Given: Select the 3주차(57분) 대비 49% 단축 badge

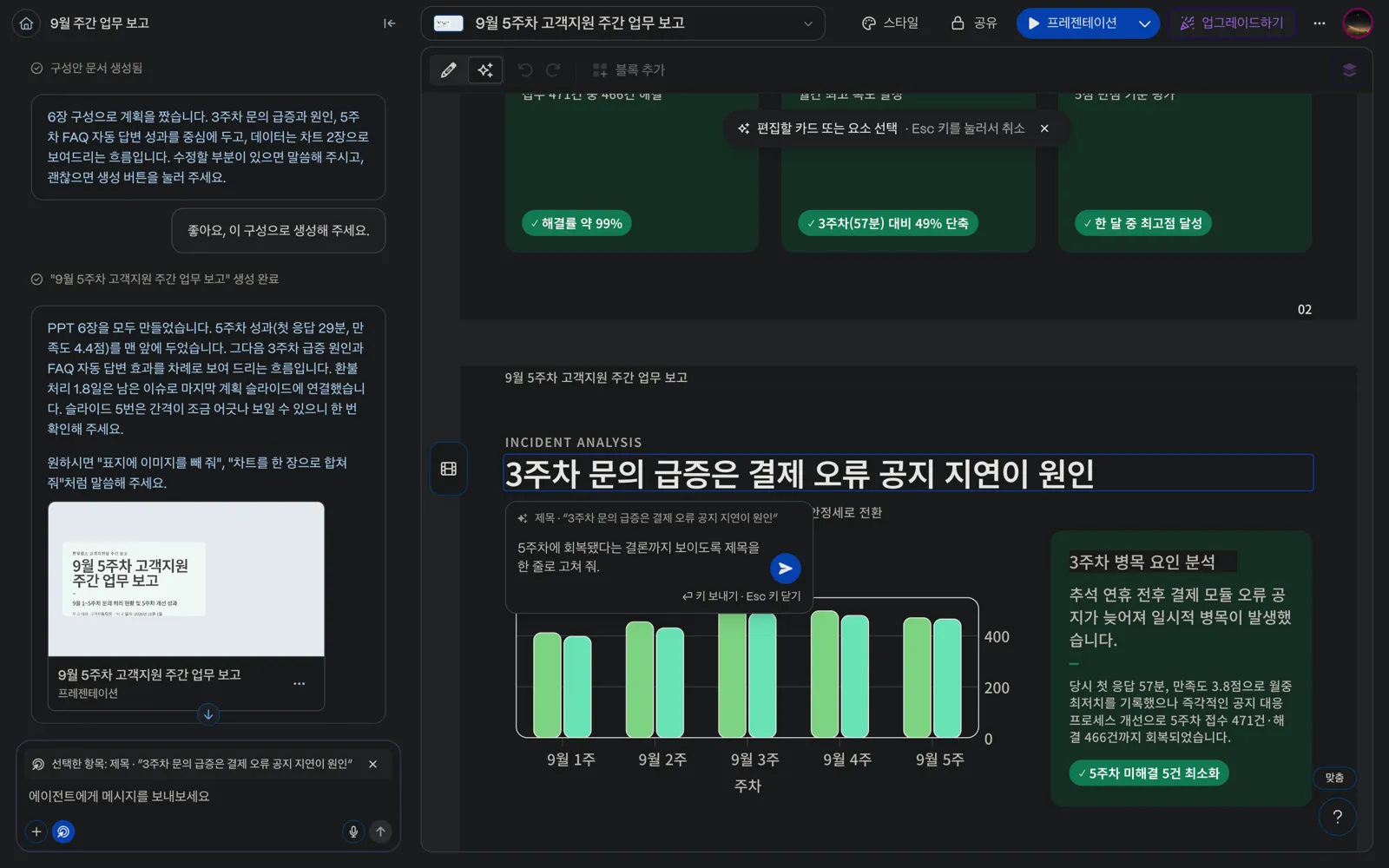Looking at the screenshot, I should (888, 223).
